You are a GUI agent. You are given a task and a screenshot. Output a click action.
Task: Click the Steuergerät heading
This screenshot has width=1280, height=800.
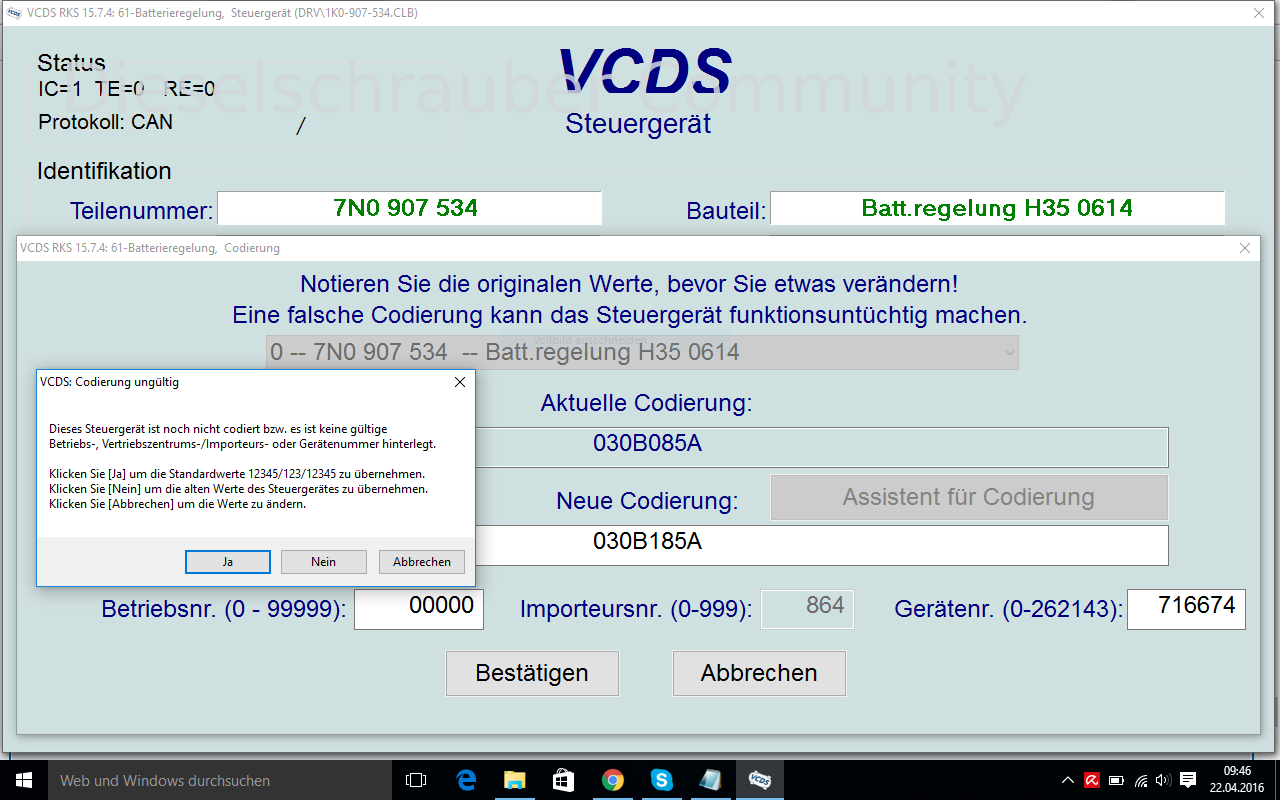638,124
